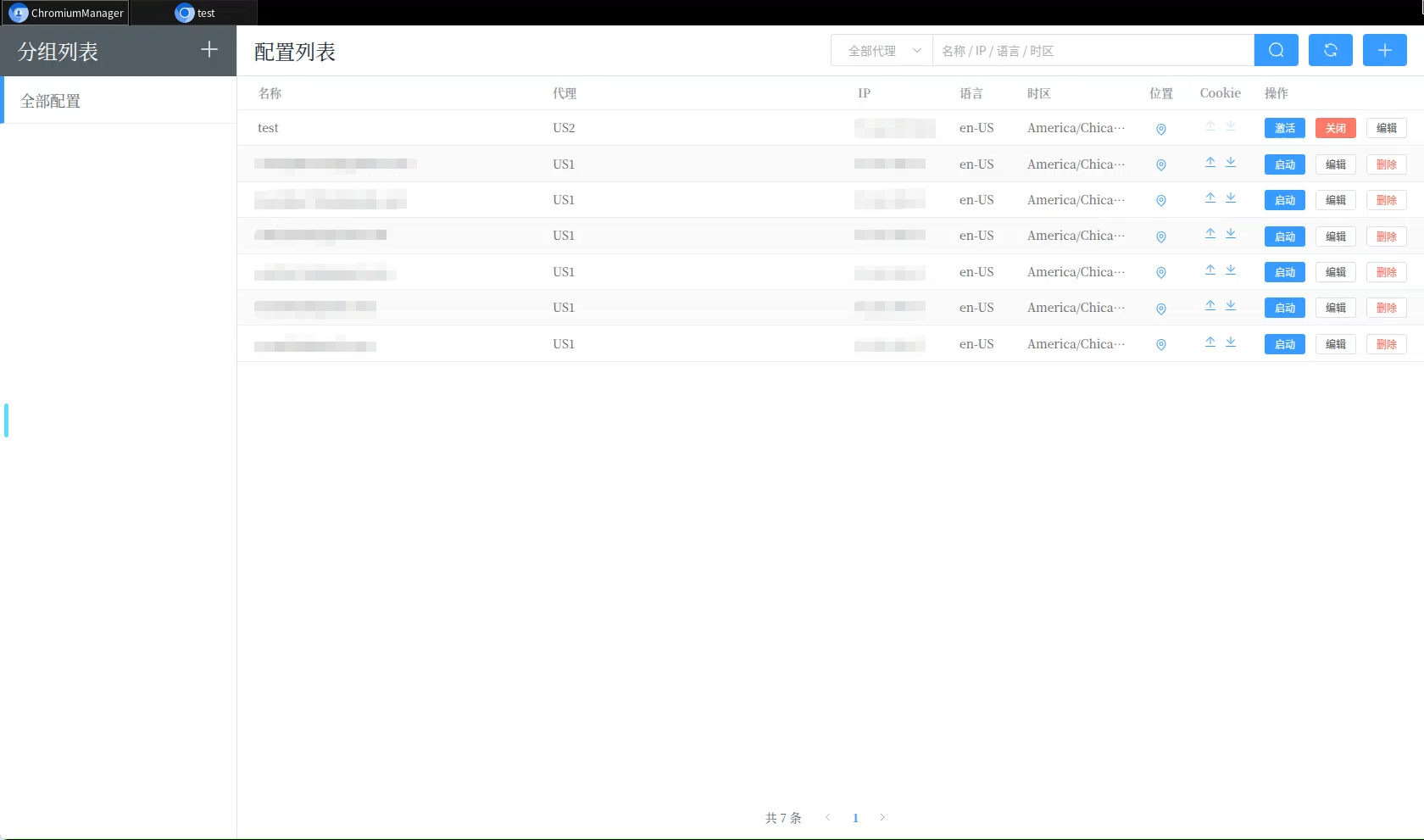Click 编辑 button in the last table row
The height and width of the screenshot is (840, 1424).
click(x=1336, y=344)
